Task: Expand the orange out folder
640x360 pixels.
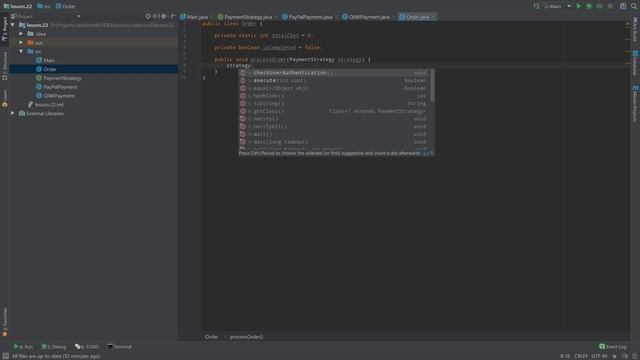Action: click(x=21, y=42)
